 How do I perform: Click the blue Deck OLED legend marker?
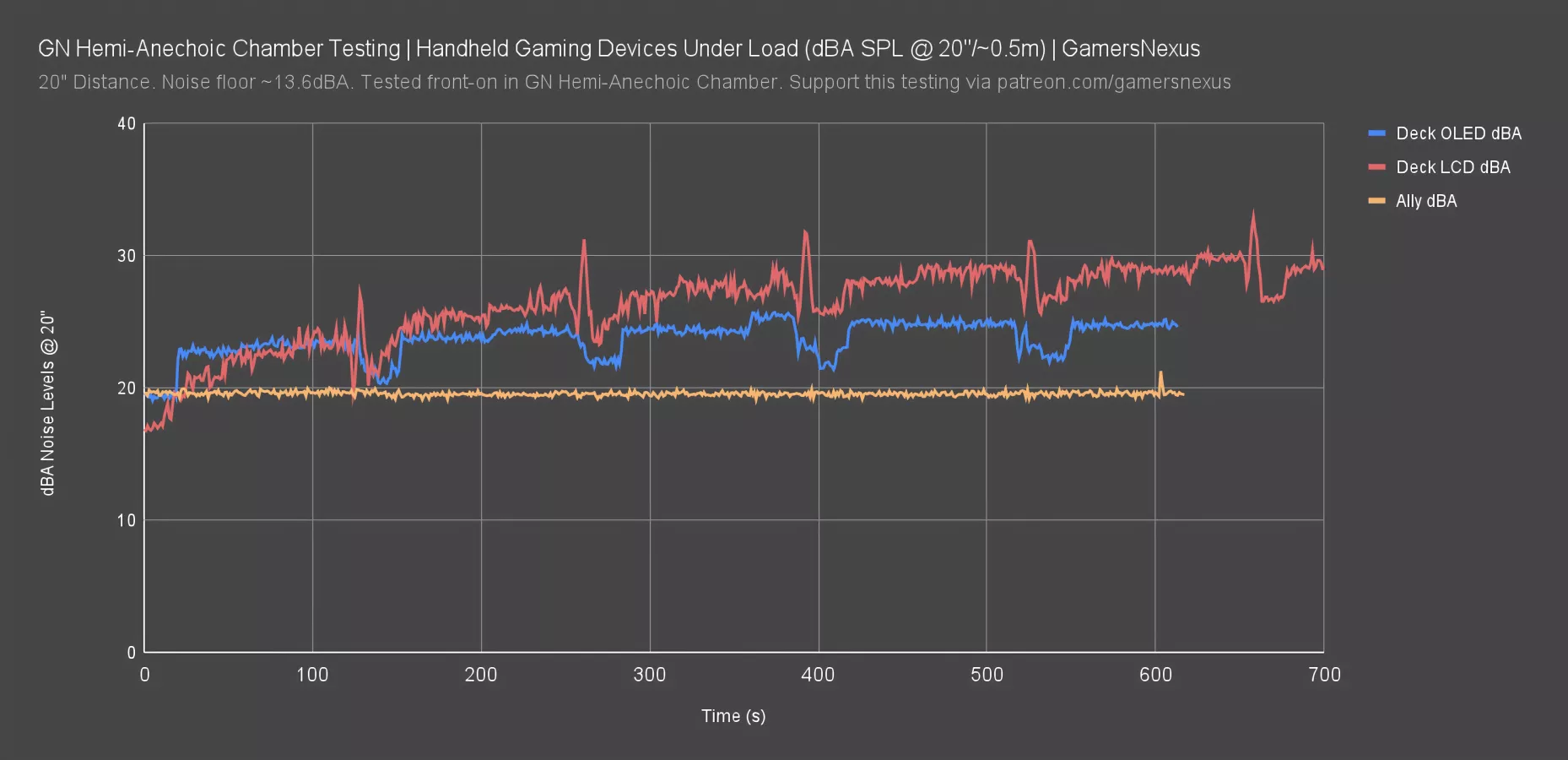[1376, 133]
